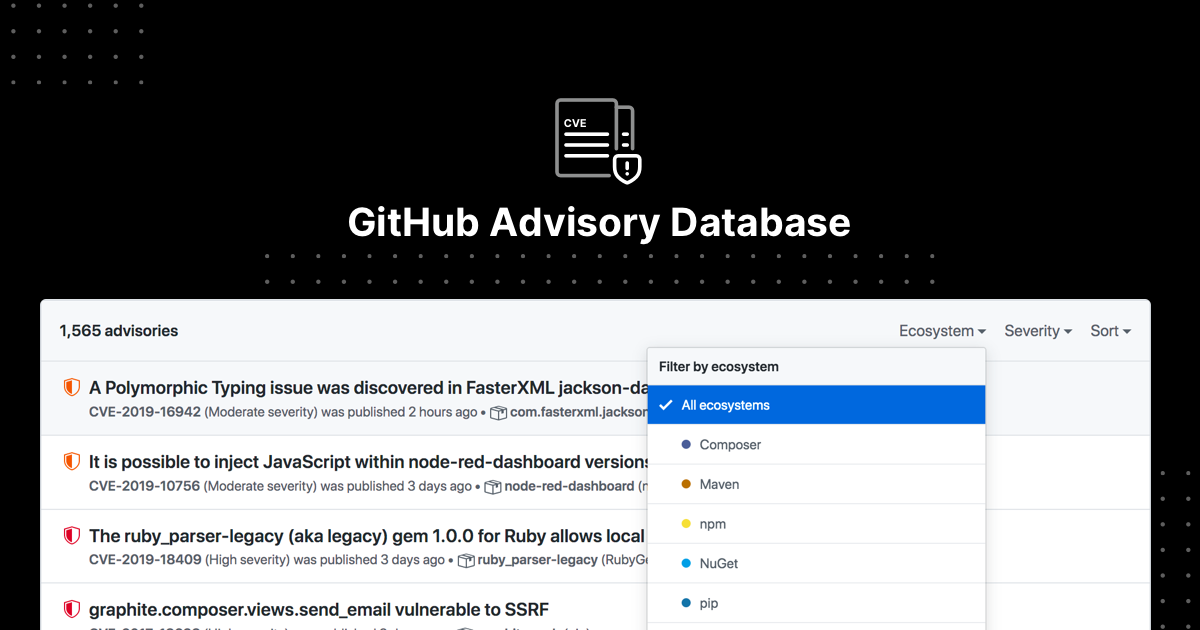The image size is (1200, 630).
Task: Click the package icon before node-red-dashboard
Action: pyautogui.click(x=491, y=486)
